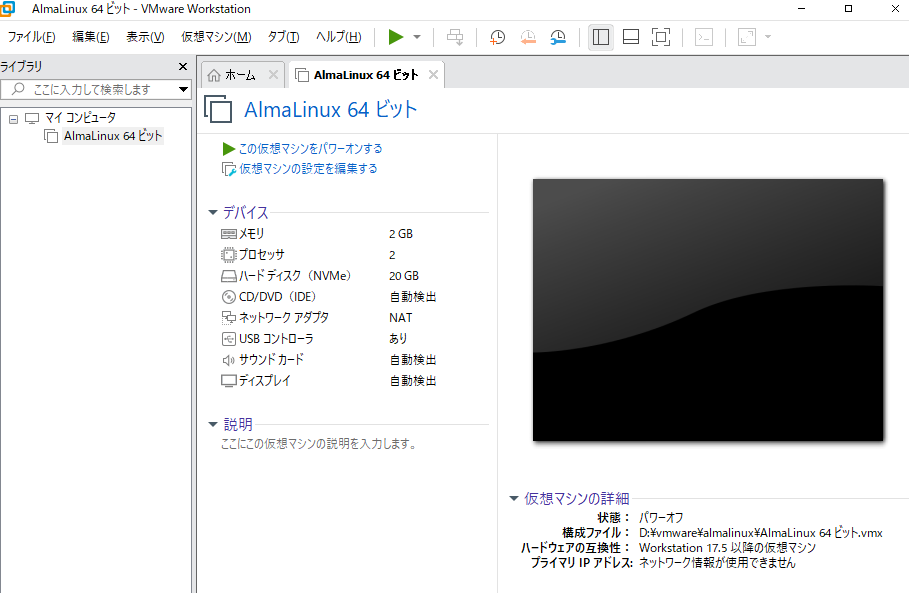Click the VMware Workstation title bar app icon

pyautogui.click(x=8, y=9)
